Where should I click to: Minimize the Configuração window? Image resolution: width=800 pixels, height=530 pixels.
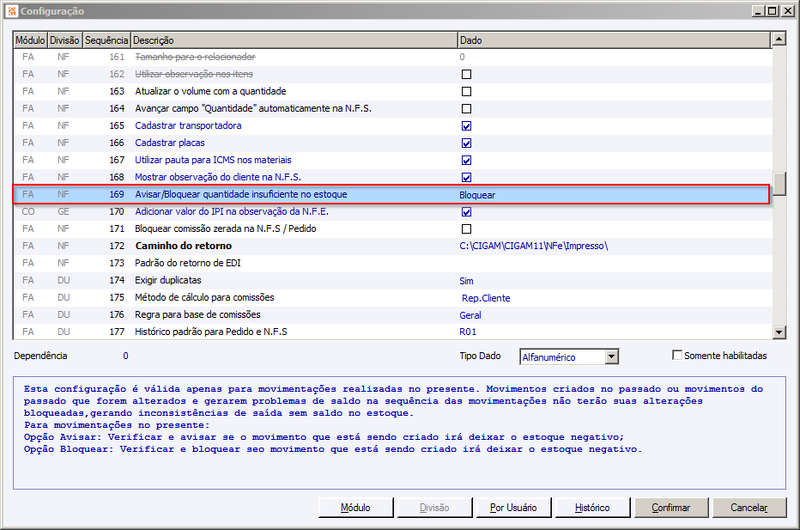coord(758,11)
